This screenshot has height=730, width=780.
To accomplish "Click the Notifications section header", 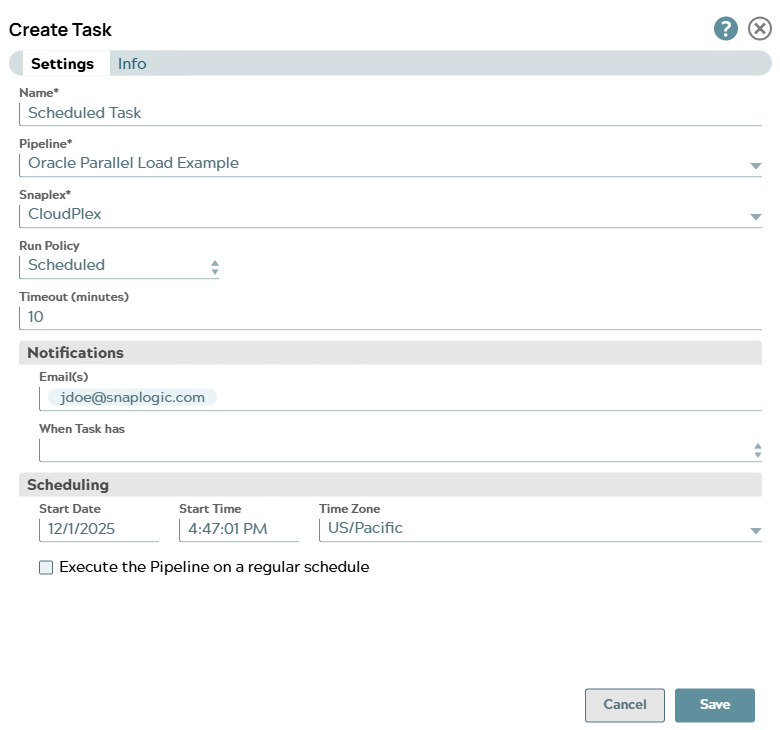I will pos(76,353).
